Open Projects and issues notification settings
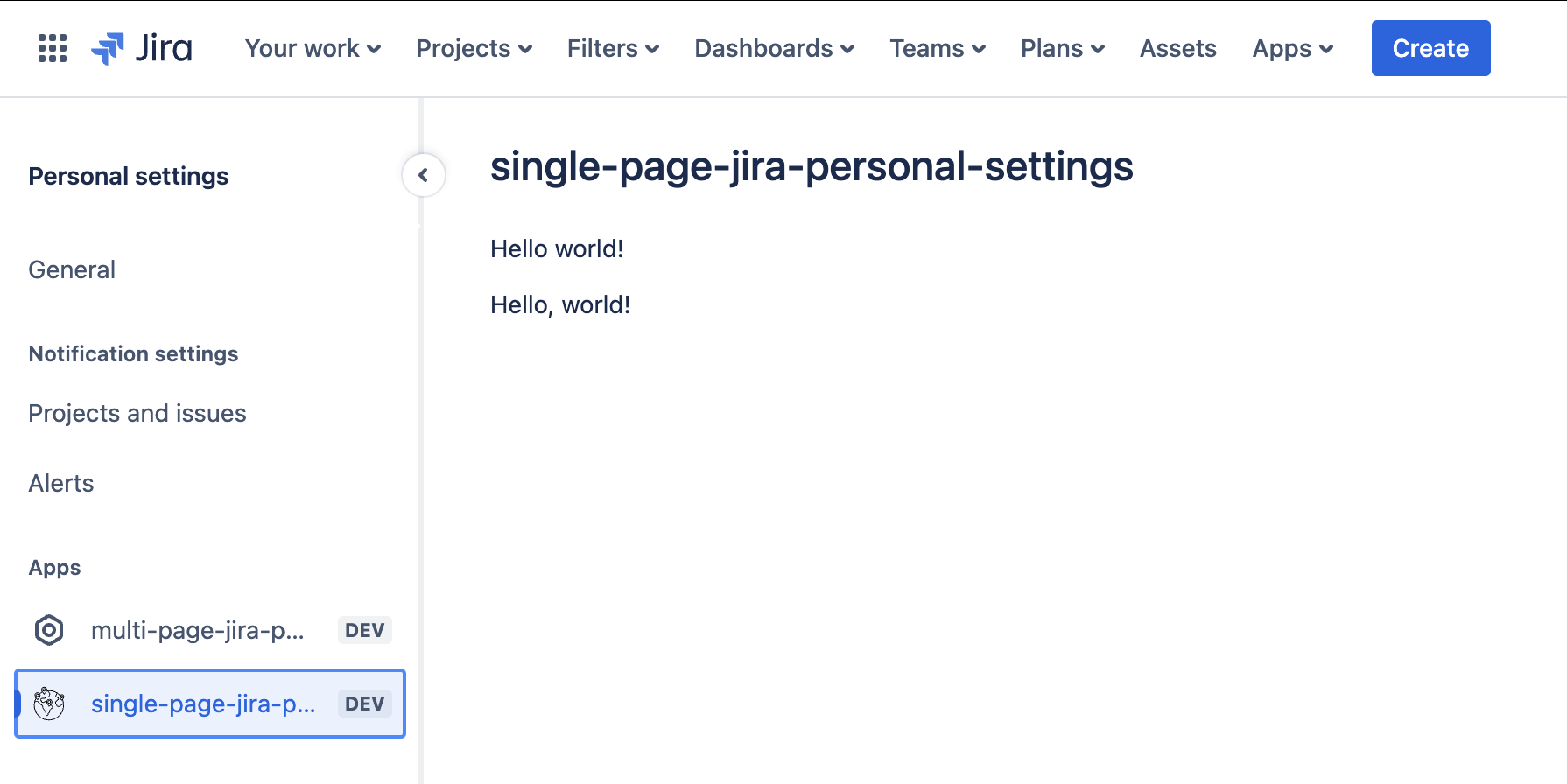1567x784 pixels. coord(137,413)
